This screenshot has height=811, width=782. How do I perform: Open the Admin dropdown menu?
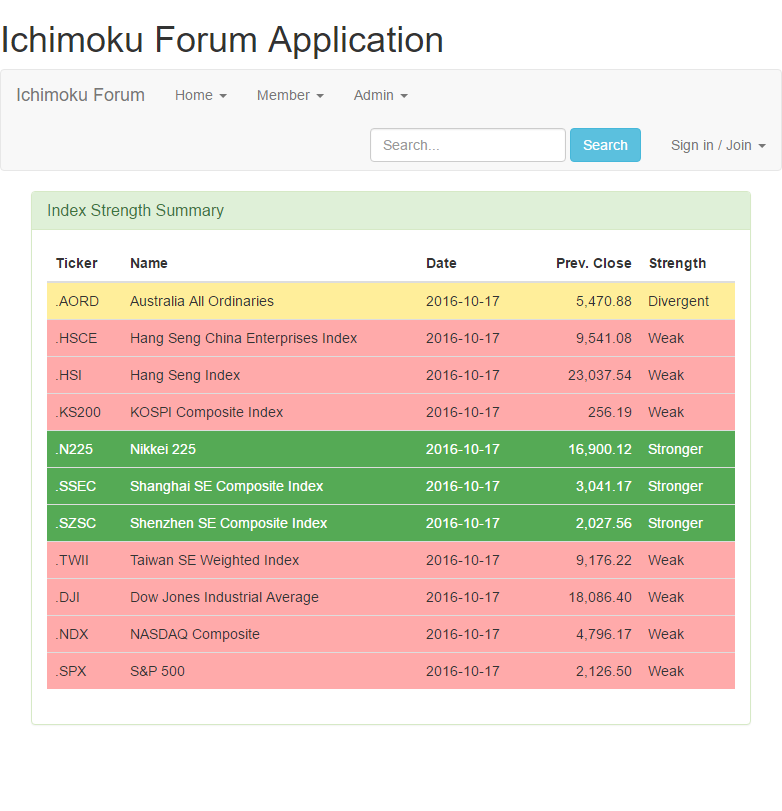pyautogui.click(x=380, y=95)
